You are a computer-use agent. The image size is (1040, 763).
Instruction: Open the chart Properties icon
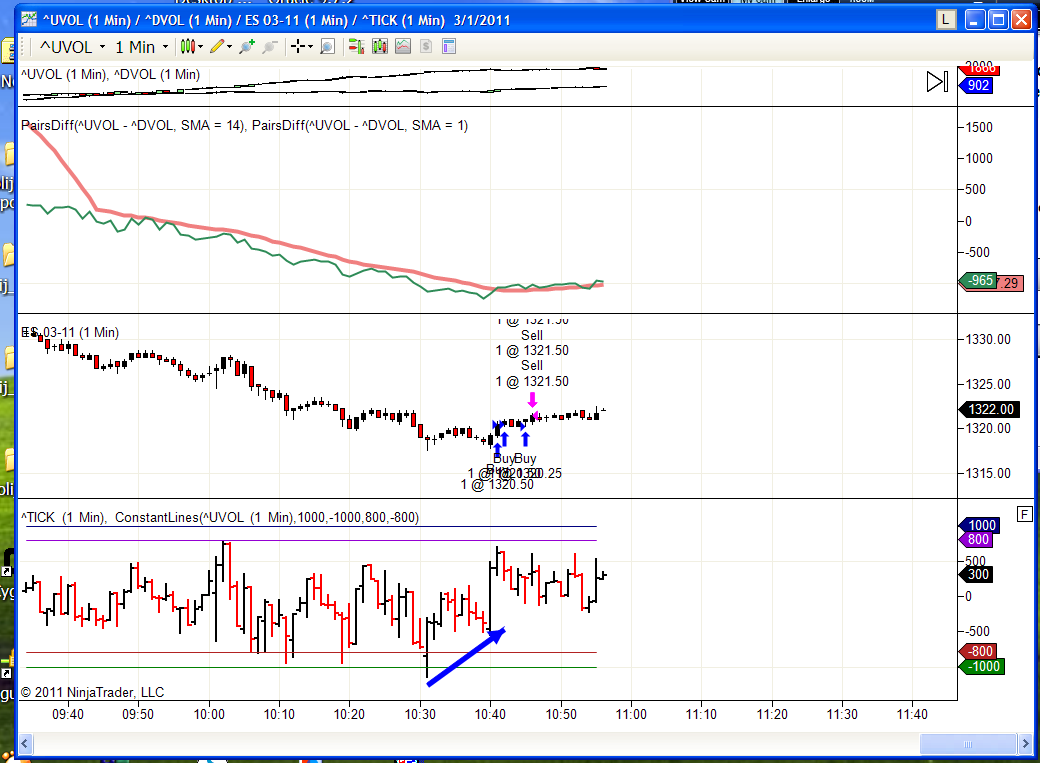449,46
